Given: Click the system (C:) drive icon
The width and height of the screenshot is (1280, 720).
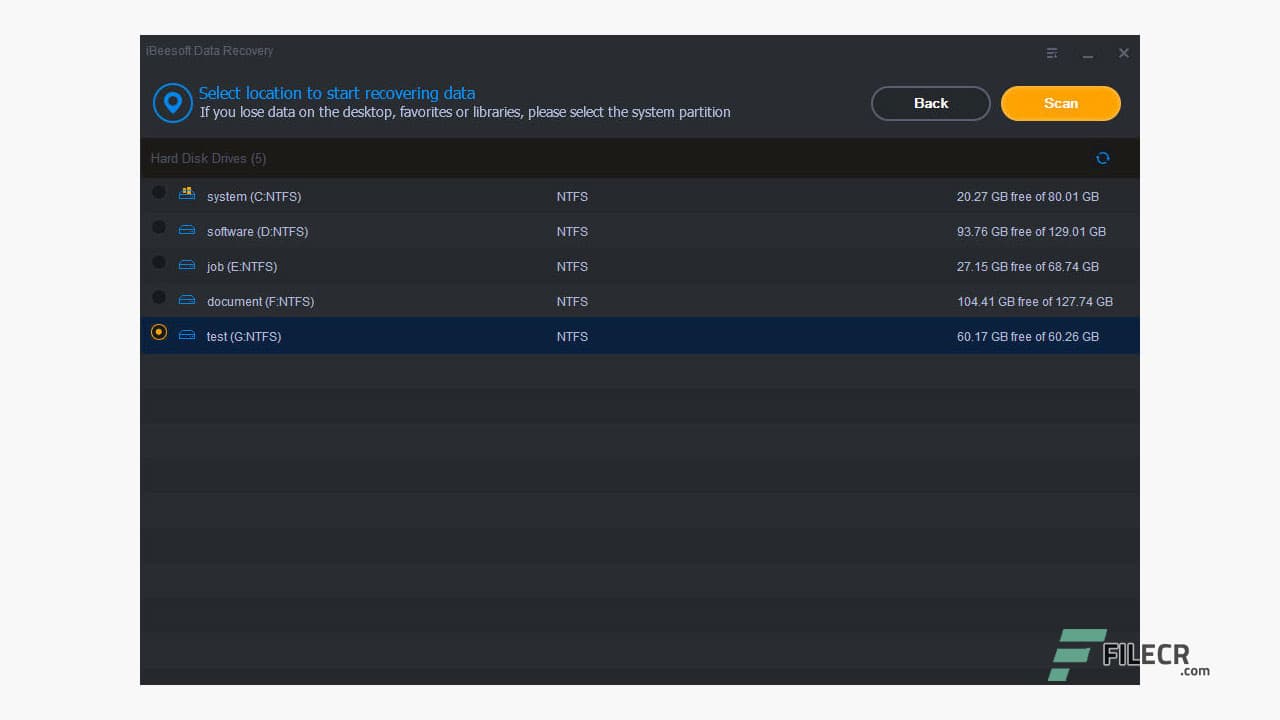Looking at the screenshot, I should [187, 195].
